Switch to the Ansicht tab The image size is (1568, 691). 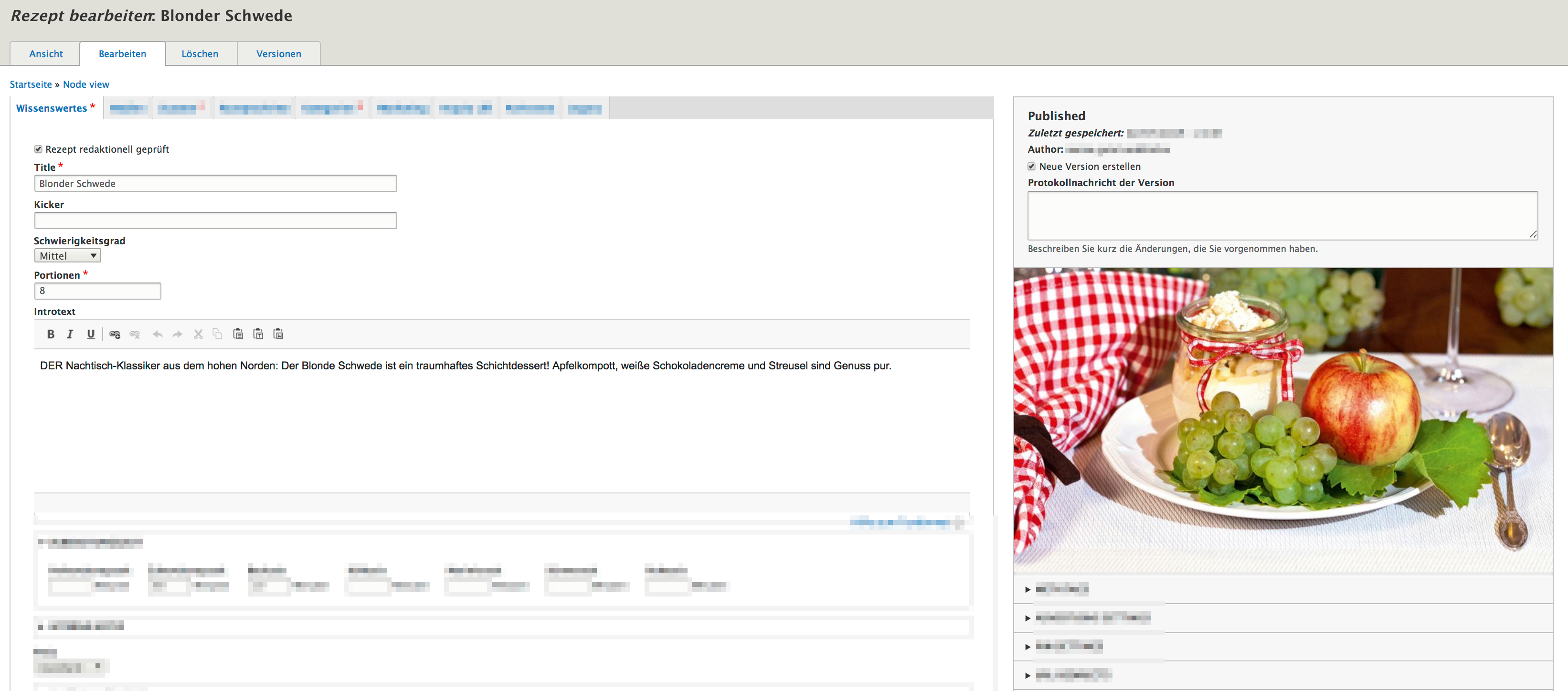(x=46, y=53)
